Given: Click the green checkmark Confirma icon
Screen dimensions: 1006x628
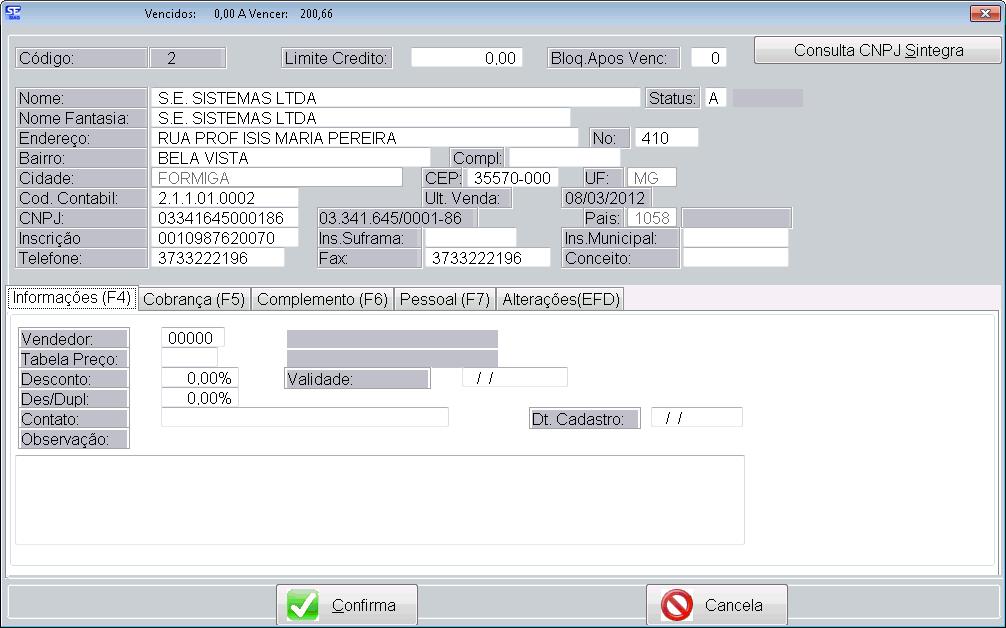Looking at the screenshot, I should (x=303, y=605).
